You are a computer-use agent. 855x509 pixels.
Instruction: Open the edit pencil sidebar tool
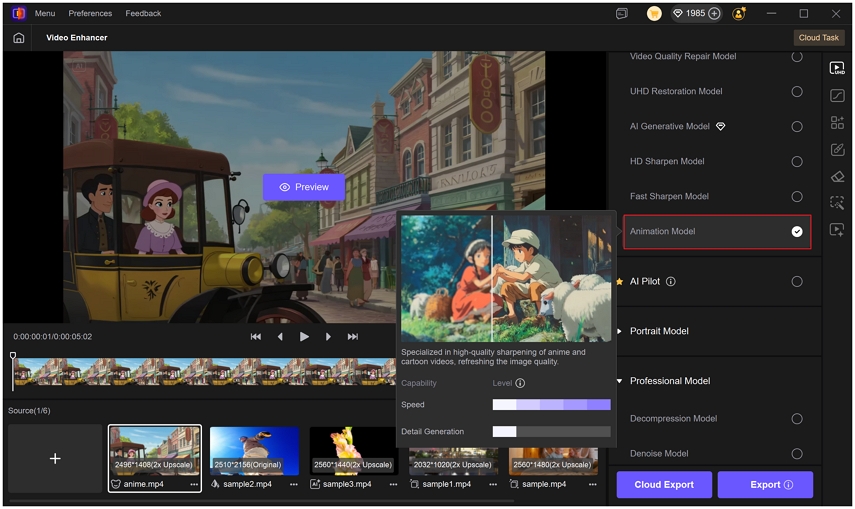coord(837,149)
